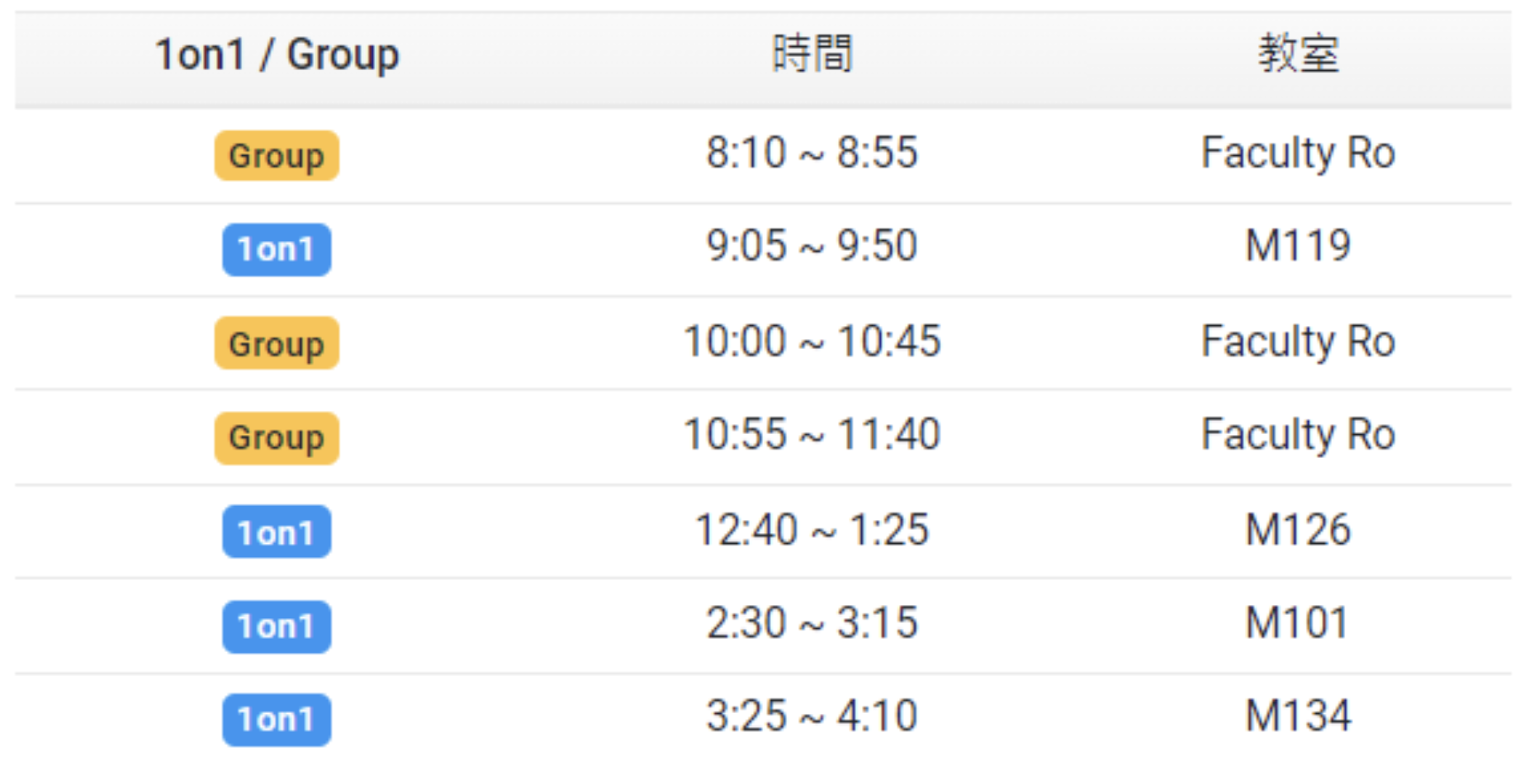The image size is (1534, 784).
Task: Click the 時間 column header
Action: click(812, 54)
